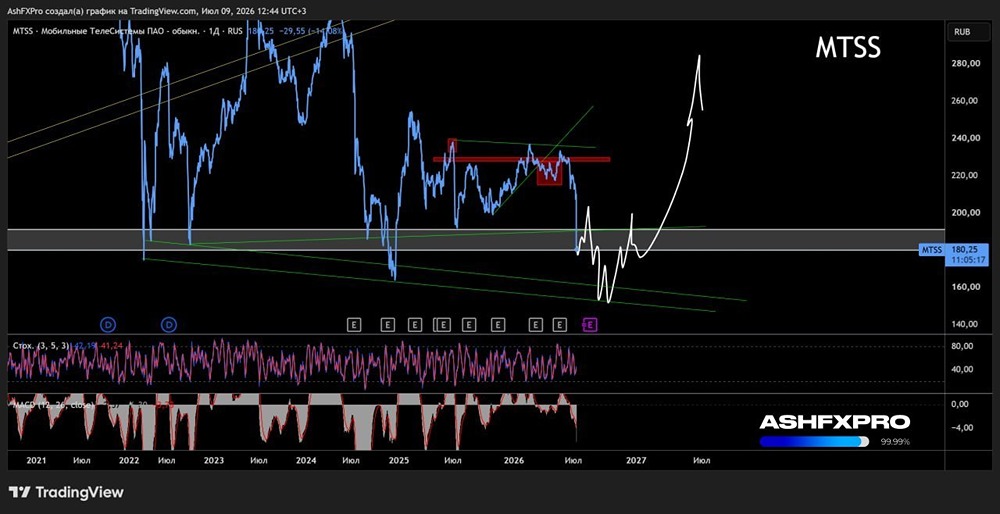Open the leftmost white E earnings marker
This screenshot has width=1000, height=514.
[x=355, y=325]
